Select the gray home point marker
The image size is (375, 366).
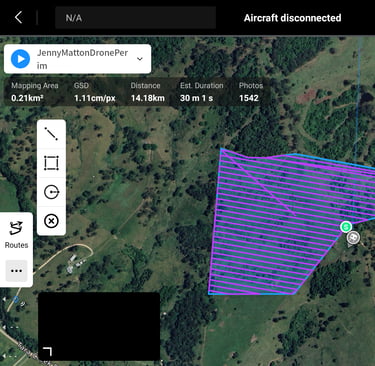click(353, 238)
